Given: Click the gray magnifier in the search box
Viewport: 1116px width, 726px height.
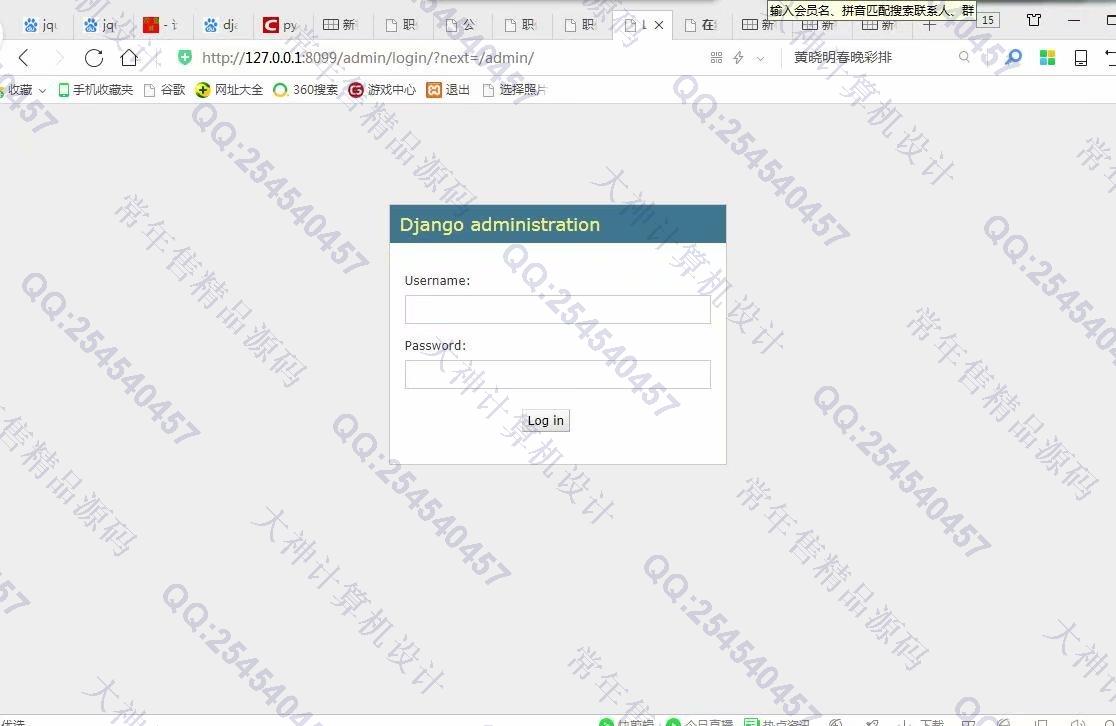Looking at the screenshot, I should [964, 57].
